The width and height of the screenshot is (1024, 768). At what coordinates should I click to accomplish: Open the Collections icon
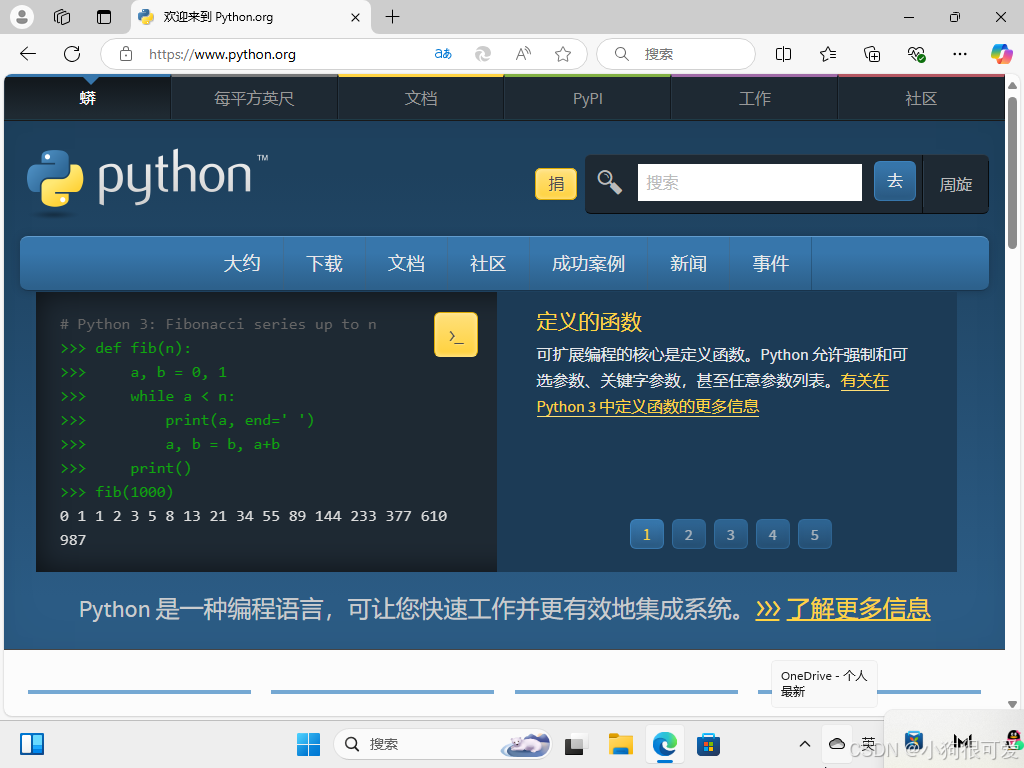[872, 54]
